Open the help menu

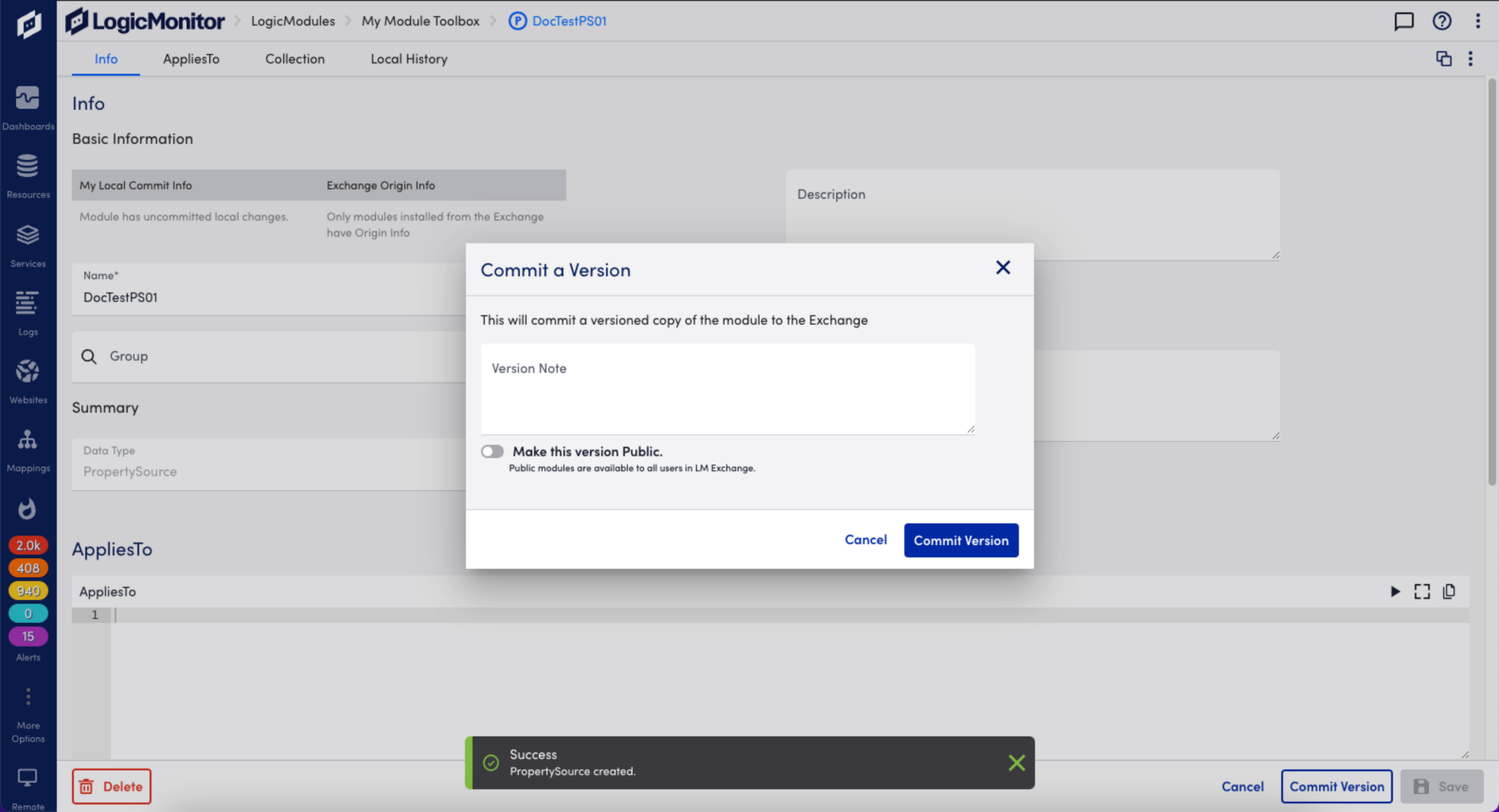pos(1441,20)
